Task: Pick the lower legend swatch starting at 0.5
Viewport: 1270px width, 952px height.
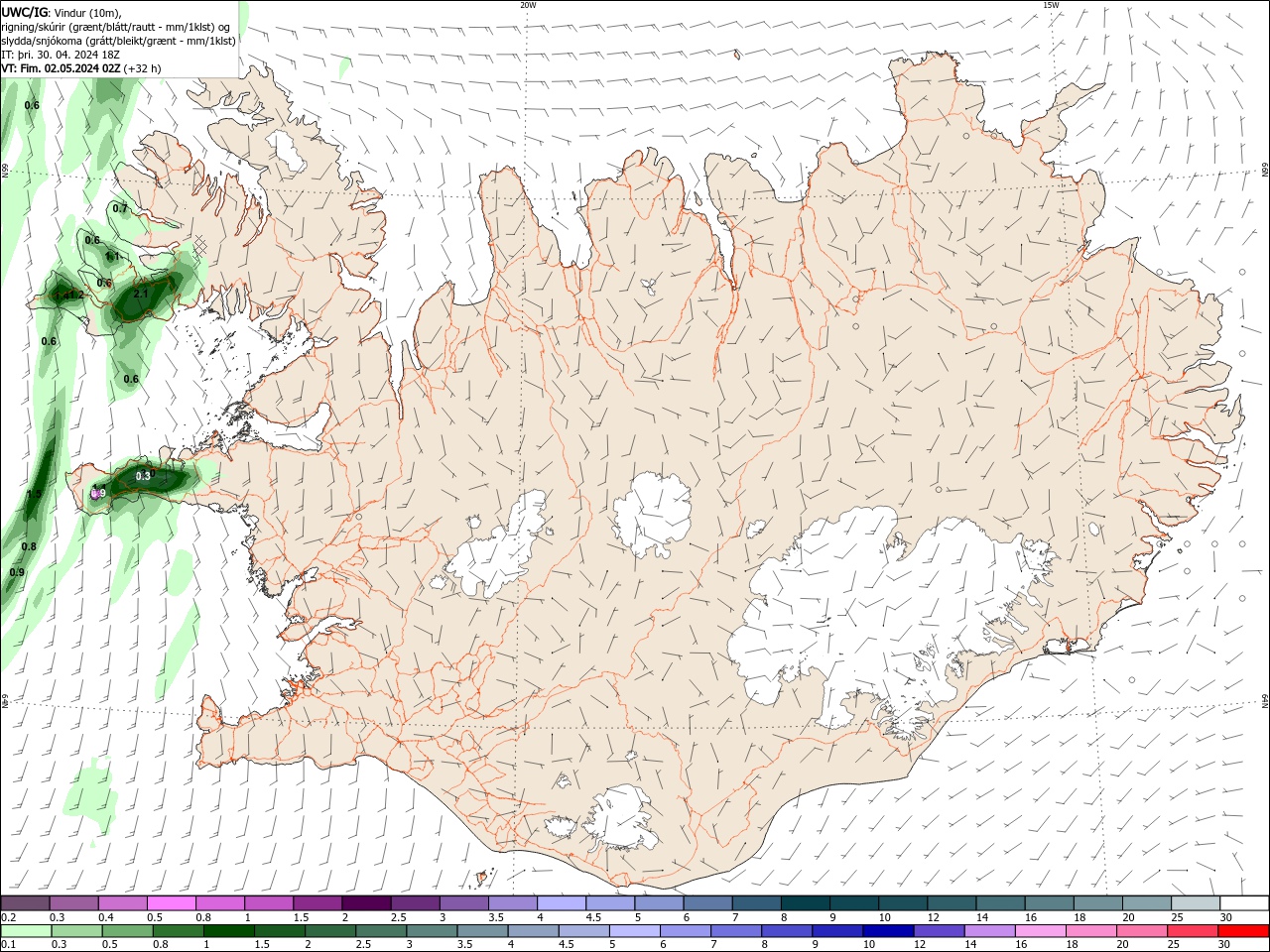Action: click(128, 931)
